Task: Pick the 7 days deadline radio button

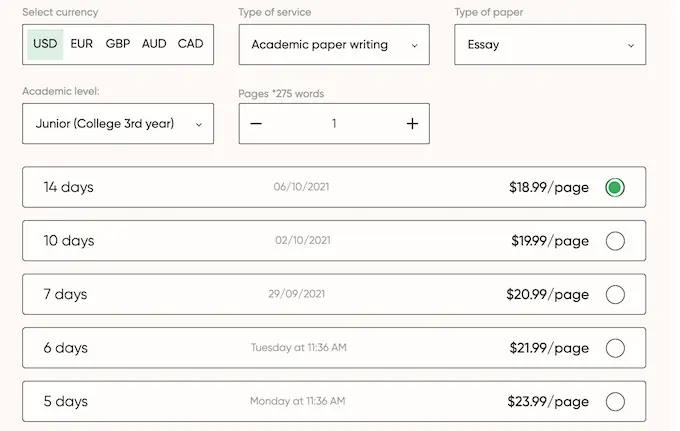Action: [x=615, y=294]
